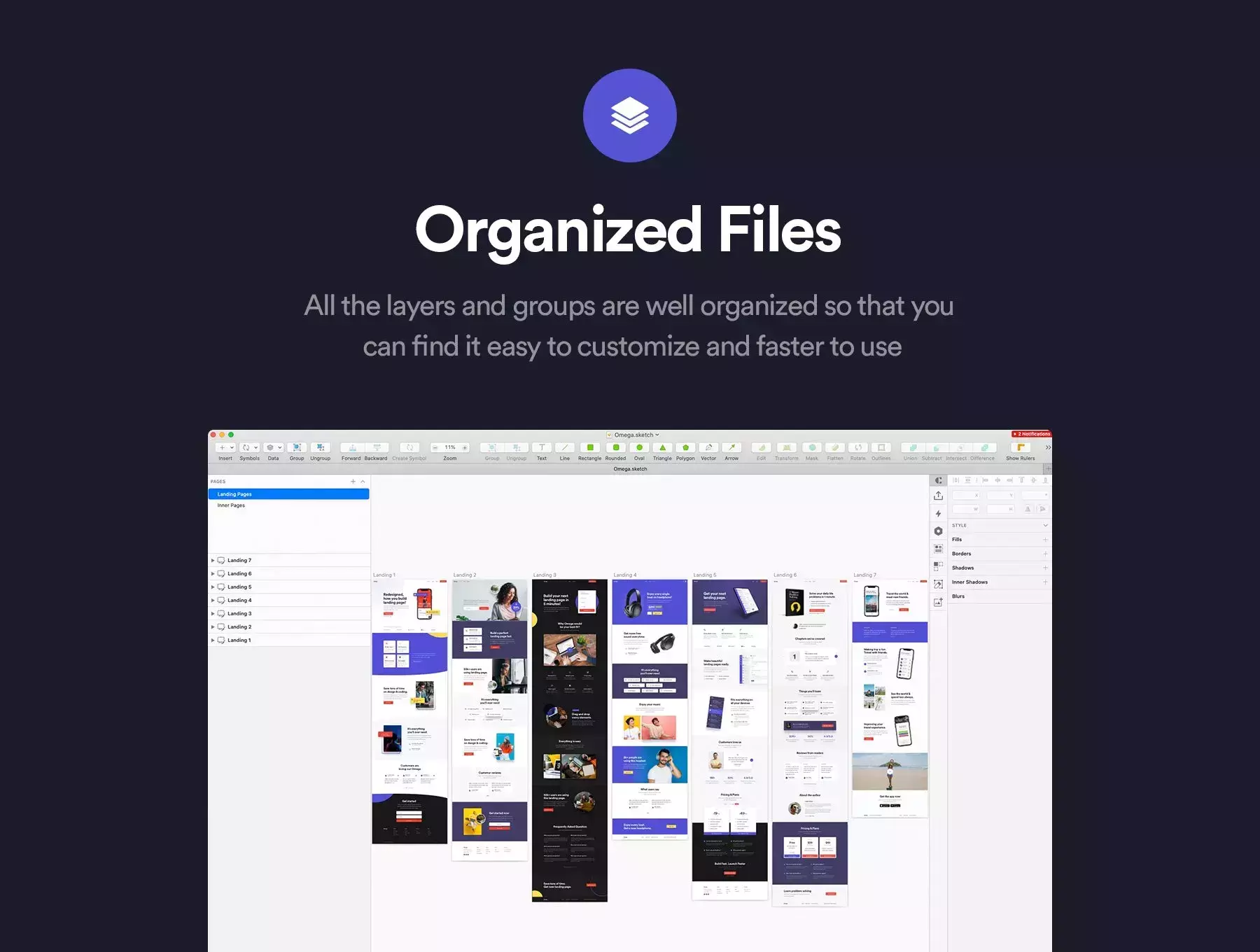Expand the Landing 1 artboard layer
The height and width of the screenshot is (952, 1260).
point(213,640)
